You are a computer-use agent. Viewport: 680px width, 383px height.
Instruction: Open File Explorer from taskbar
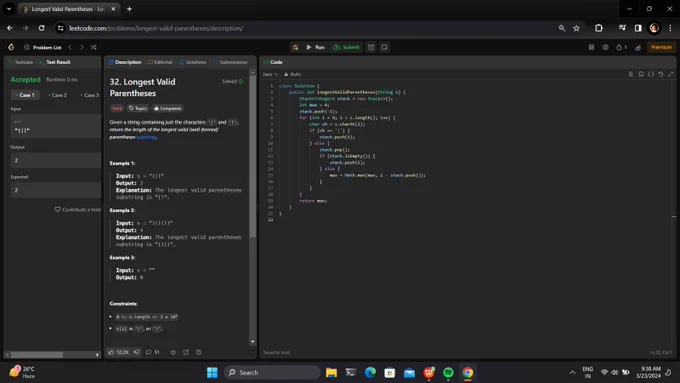(x=331, y=373)
